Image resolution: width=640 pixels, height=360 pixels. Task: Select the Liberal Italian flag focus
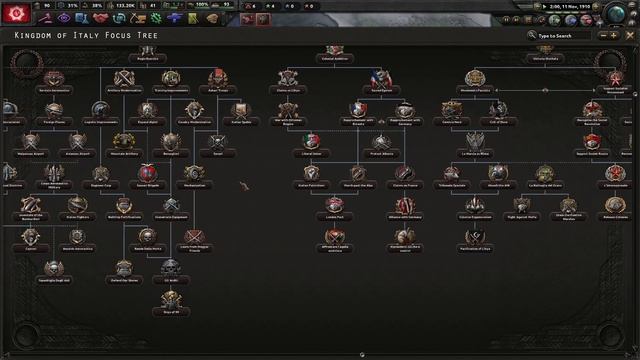311,146
